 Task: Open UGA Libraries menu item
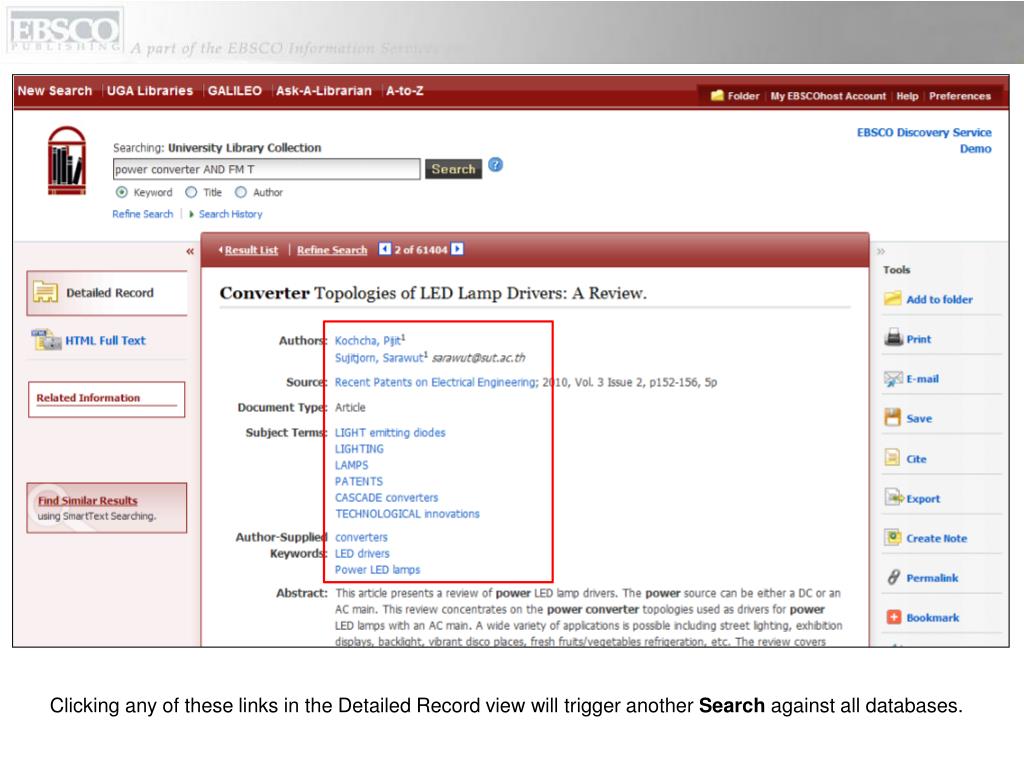point(150,91)
